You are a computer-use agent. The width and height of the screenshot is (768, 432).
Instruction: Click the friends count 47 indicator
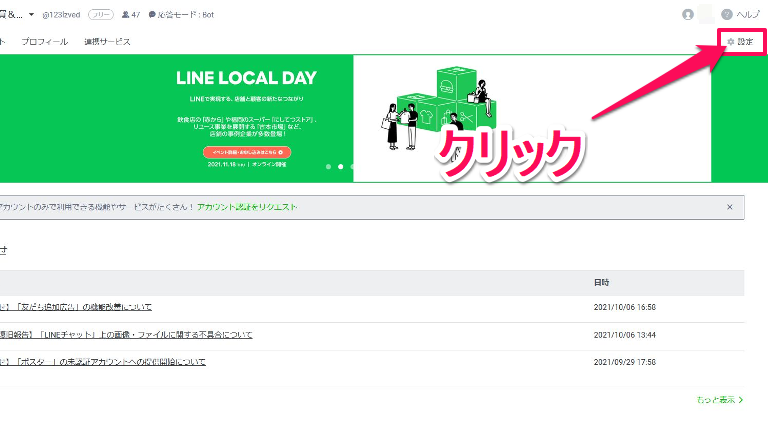pyautogui.click(x=131, y=15)
